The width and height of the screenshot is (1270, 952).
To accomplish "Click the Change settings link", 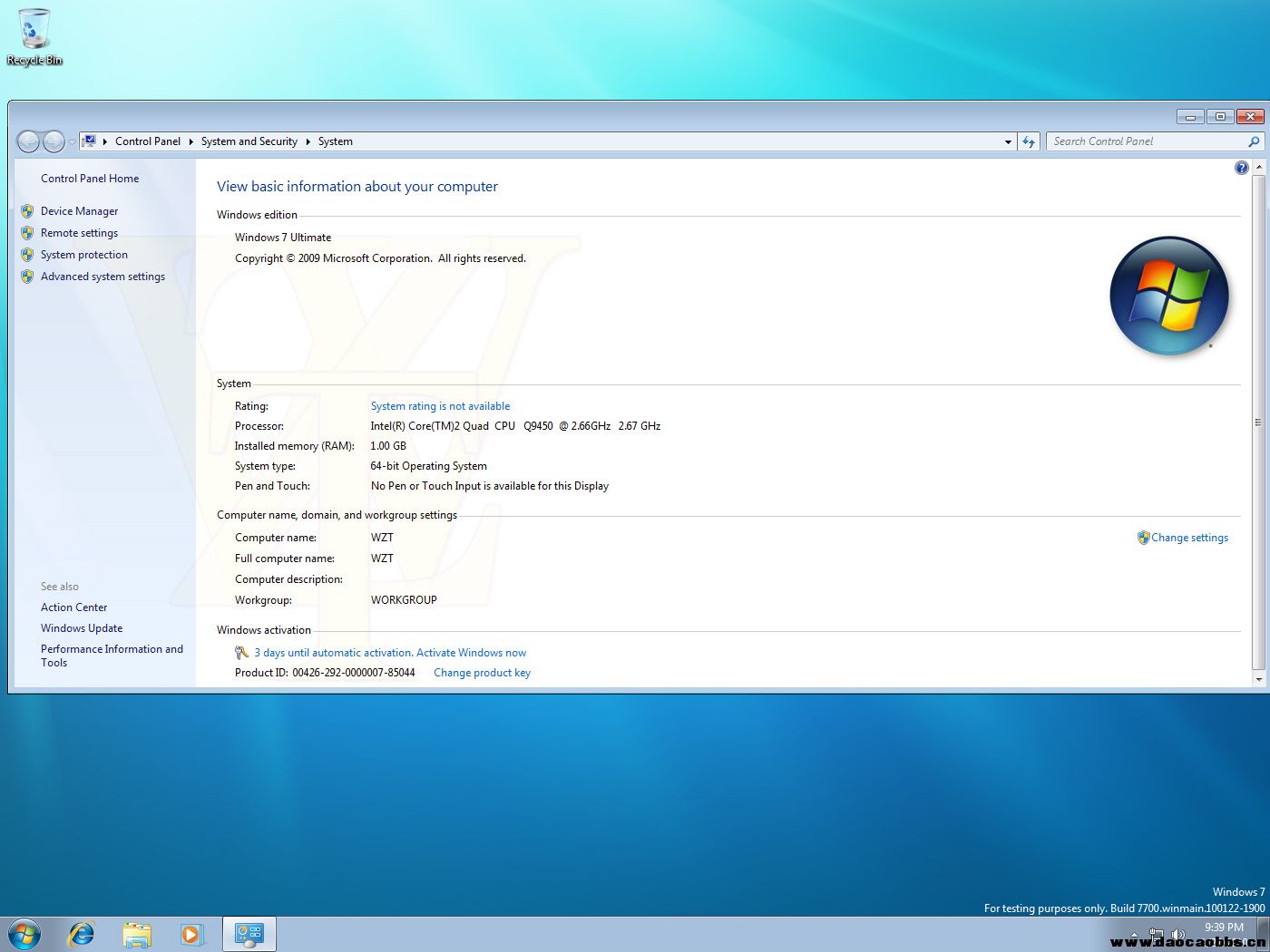I will [1189, 538].
